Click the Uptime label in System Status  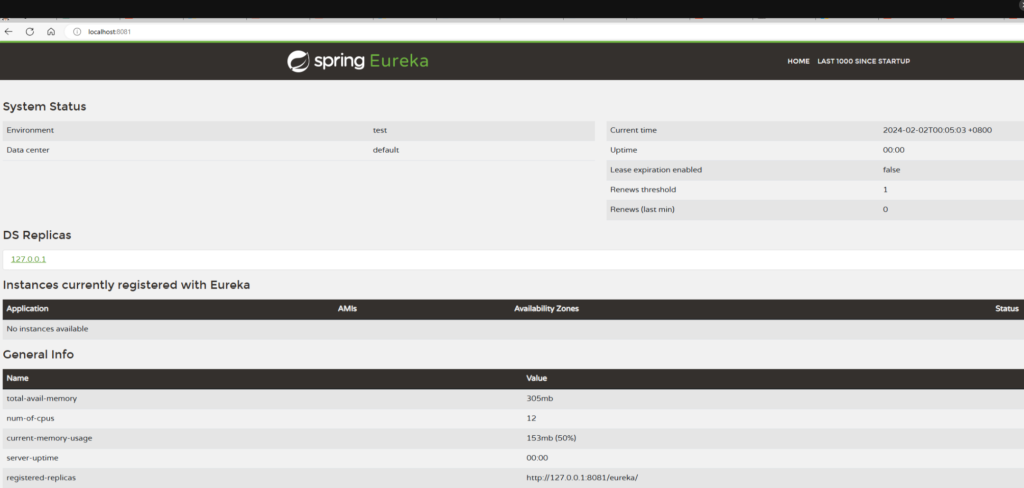pos(624,150)
